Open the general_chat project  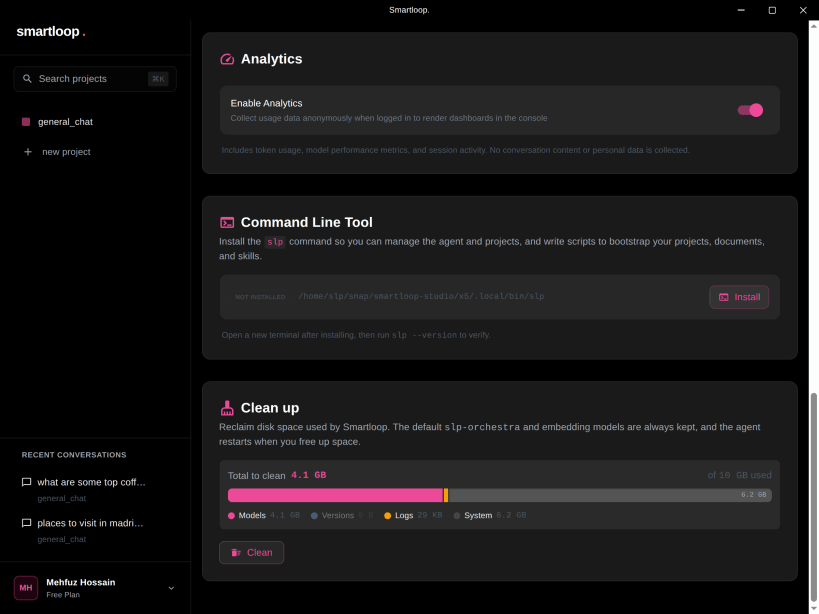(x=65, y=122)
